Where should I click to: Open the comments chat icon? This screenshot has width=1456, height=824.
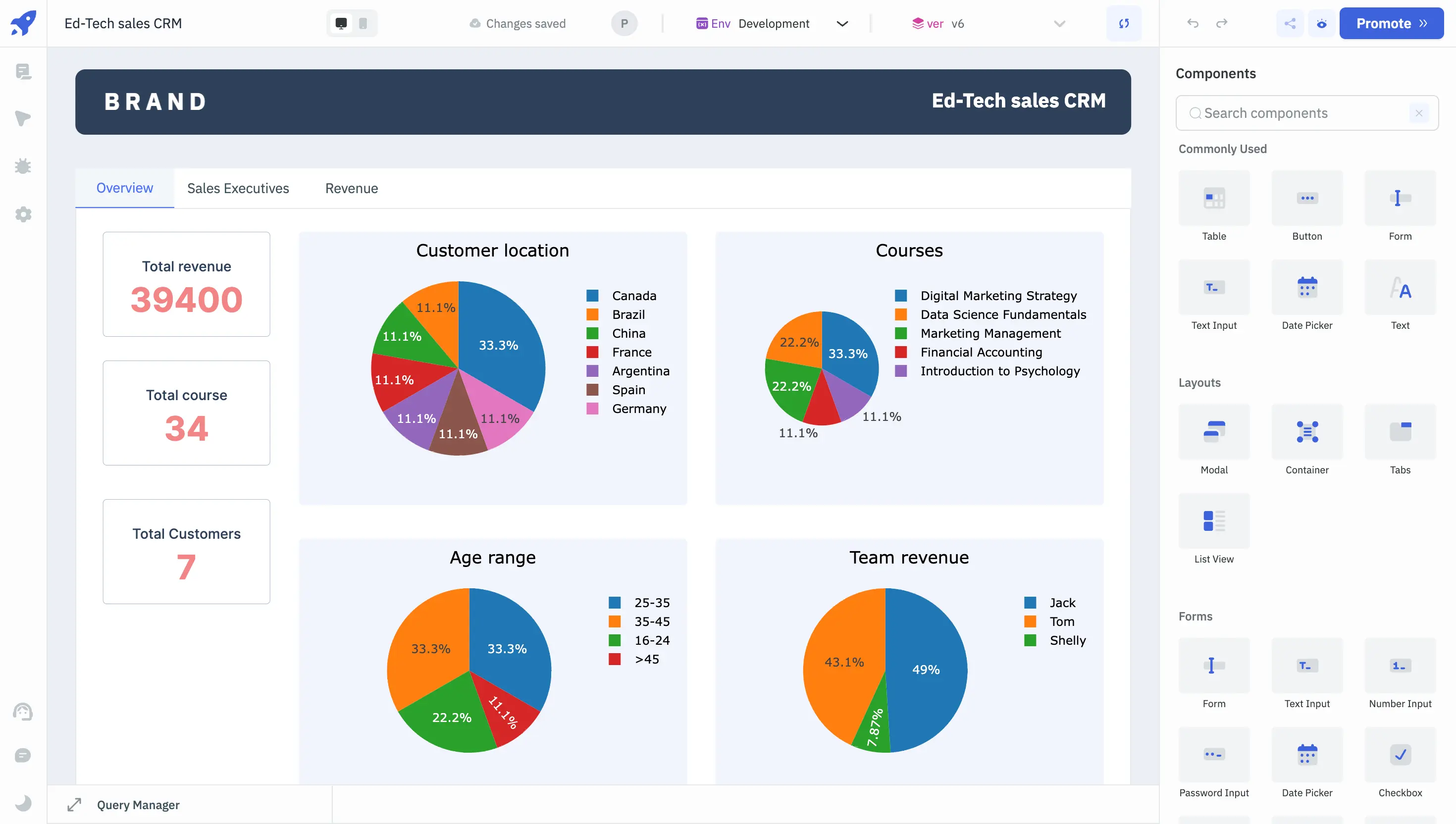[x=23, y=756]
